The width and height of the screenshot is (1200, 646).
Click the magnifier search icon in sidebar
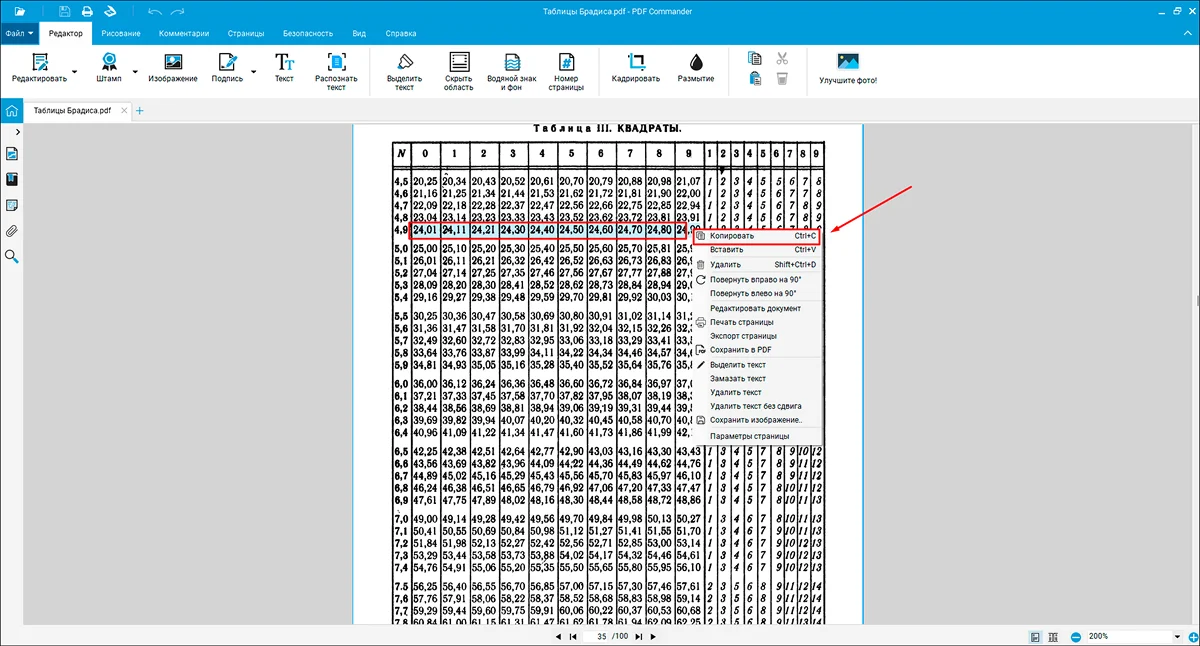point(12,256)
